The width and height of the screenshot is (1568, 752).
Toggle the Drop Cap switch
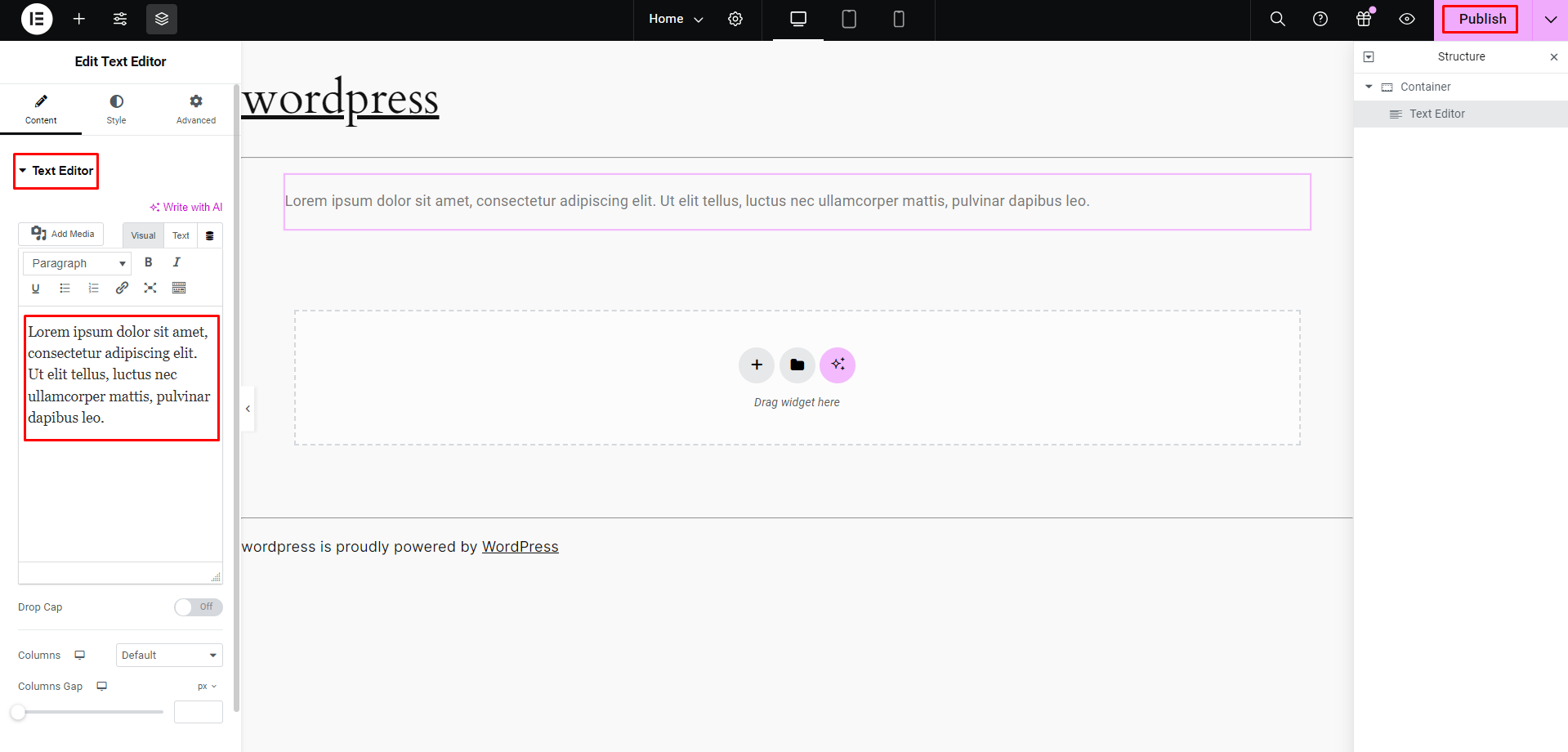pos(198,607)
